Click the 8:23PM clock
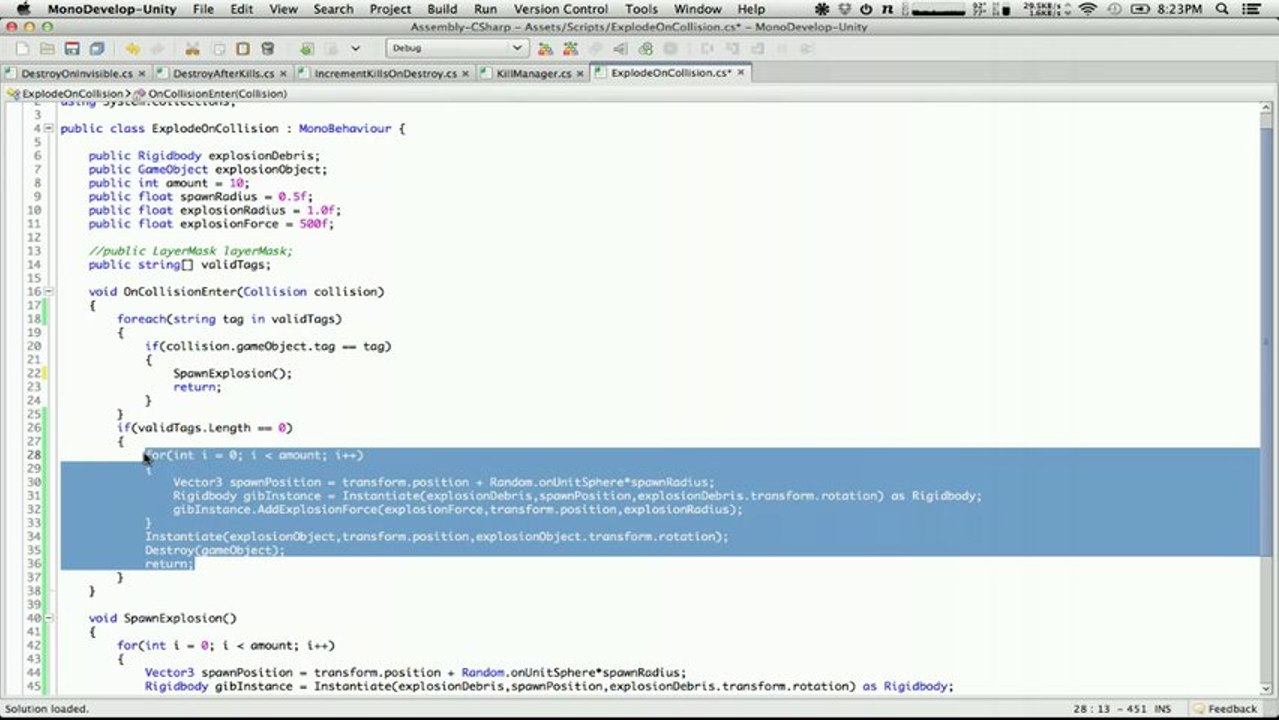Screen dimensions: 1279x720 (1179, 9)
